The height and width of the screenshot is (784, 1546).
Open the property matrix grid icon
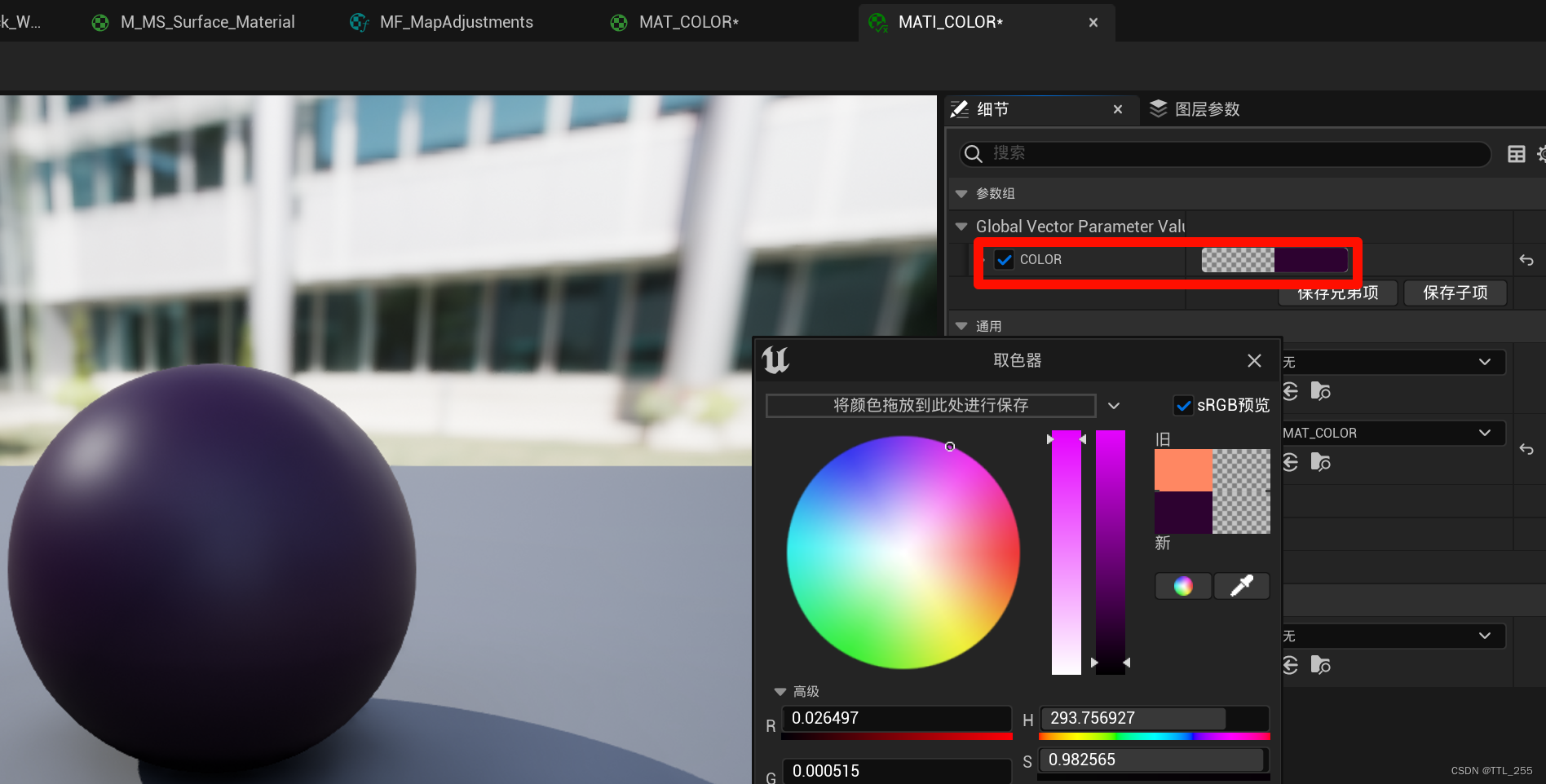pyautogui.click(x=1517, y=154)
